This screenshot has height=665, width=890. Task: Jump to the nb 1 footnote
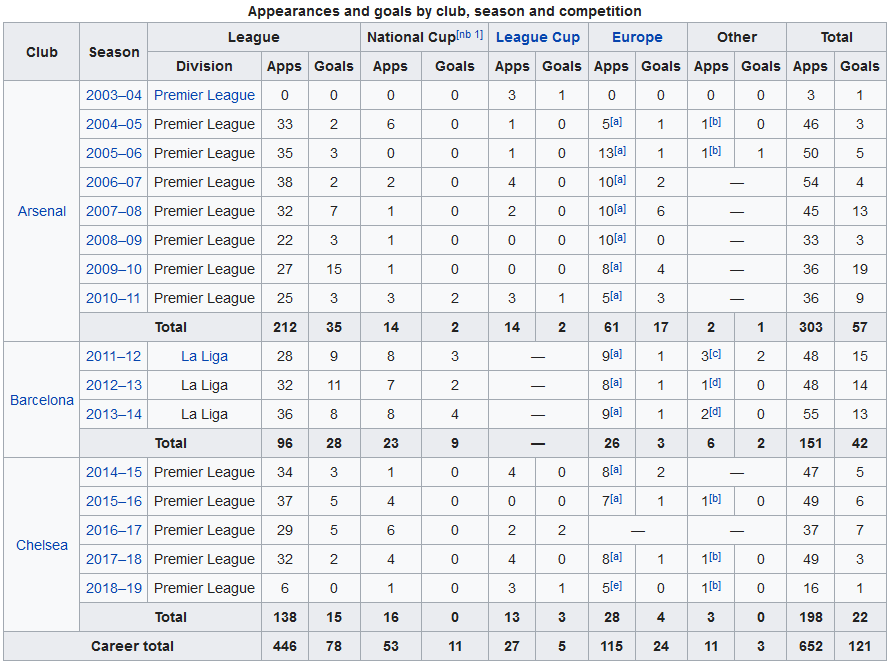470,34
